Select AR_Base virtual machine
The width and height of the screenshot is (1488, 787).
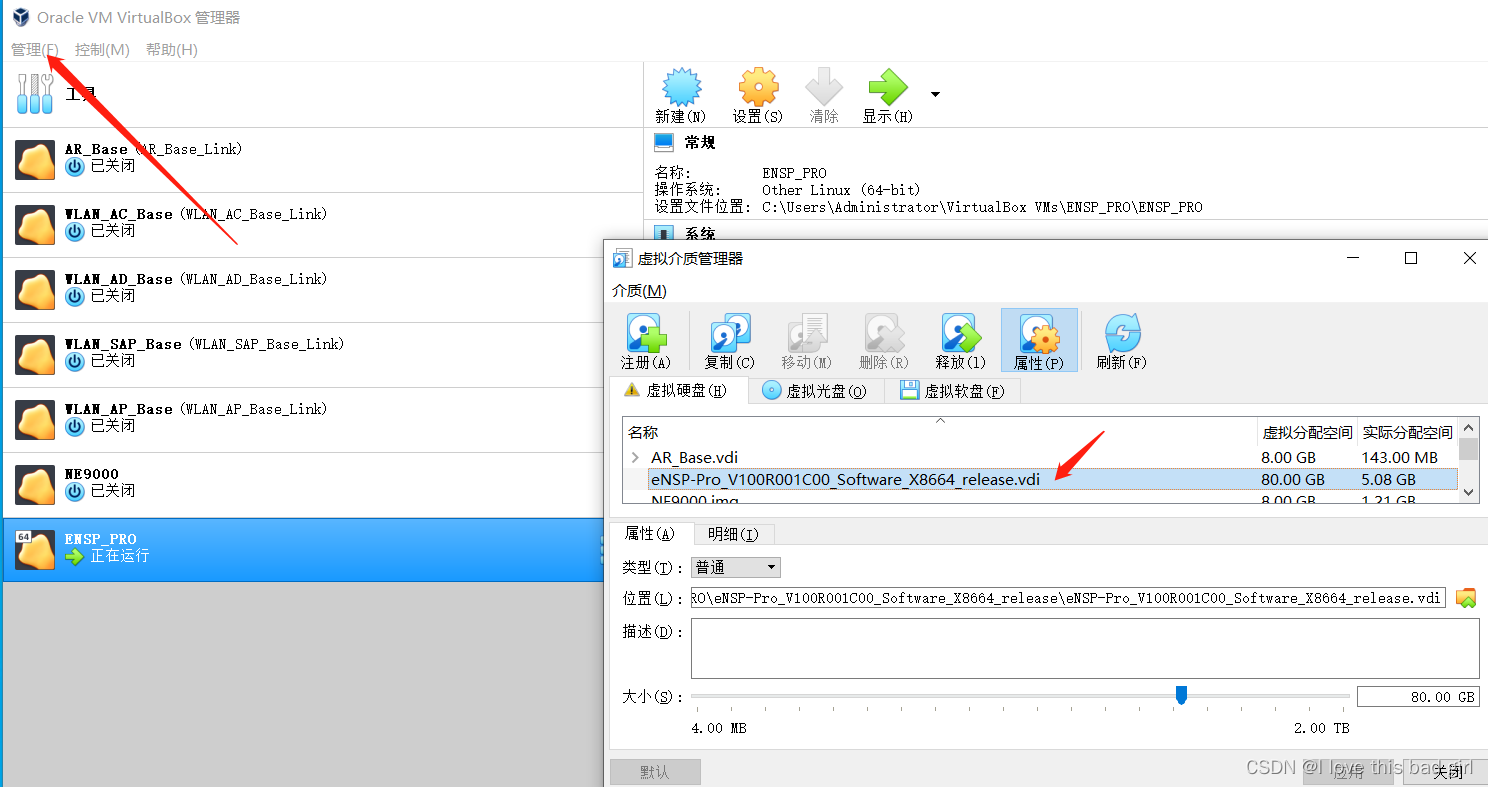pos(322,159)
